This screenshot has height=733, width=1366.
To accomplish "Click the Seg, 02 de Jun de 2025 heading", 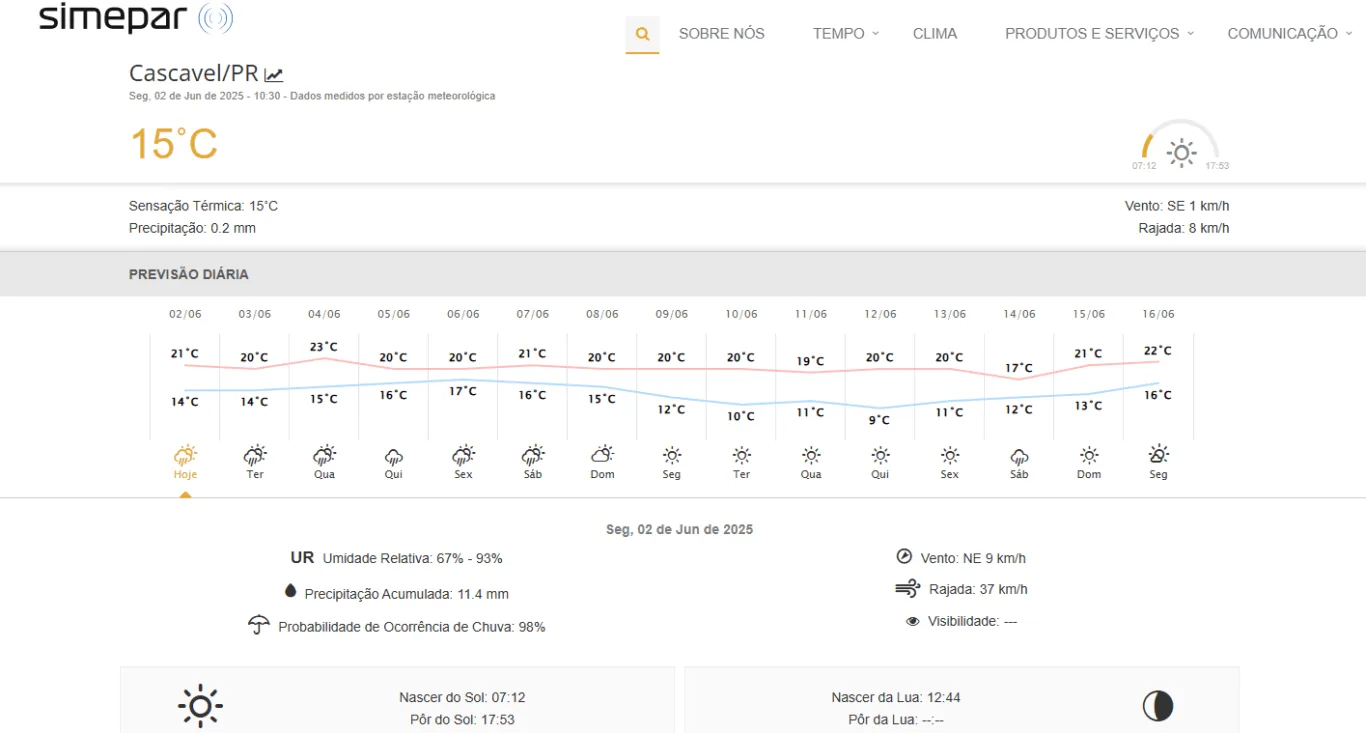I will [679, 529].
